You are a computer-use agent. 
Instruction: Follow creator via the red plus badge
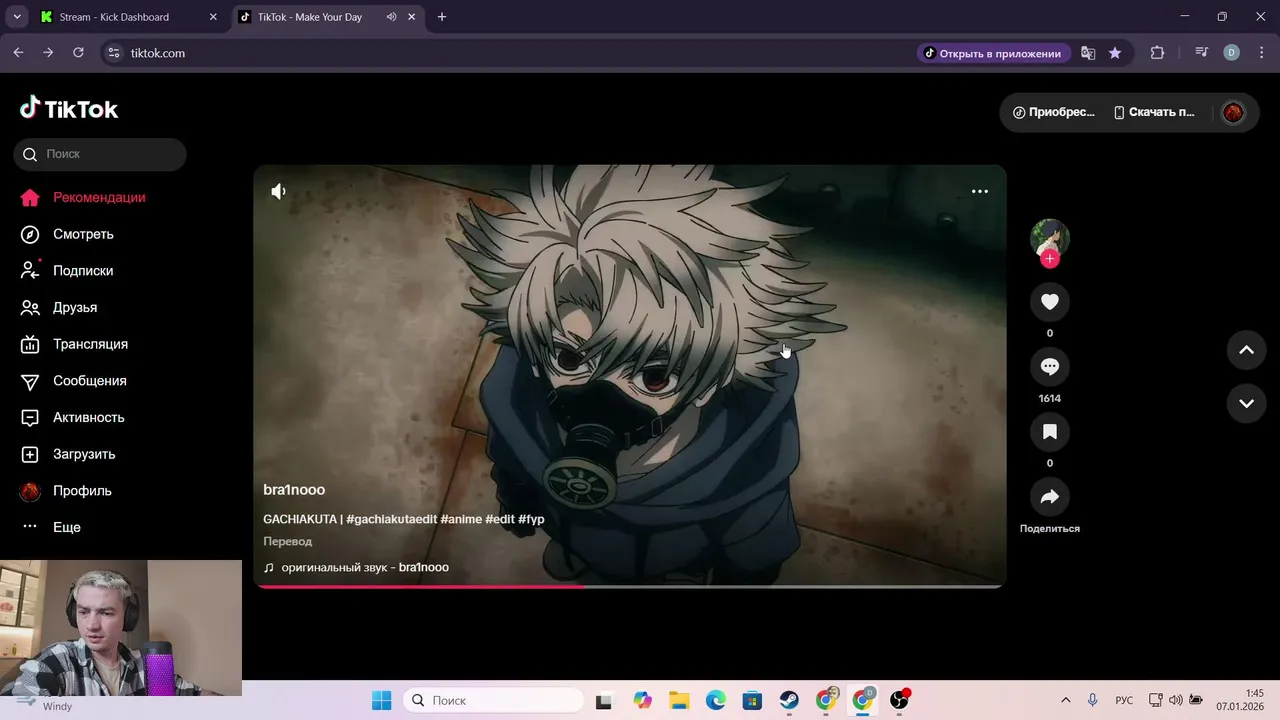pyautogui.click(x=1049, y=259)
